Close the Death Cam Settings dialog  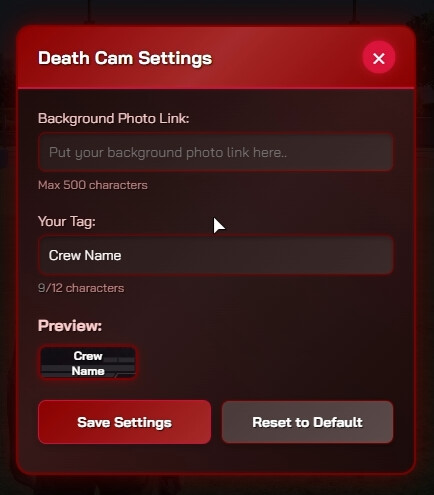pyautogui.click(x=379, y=57)
